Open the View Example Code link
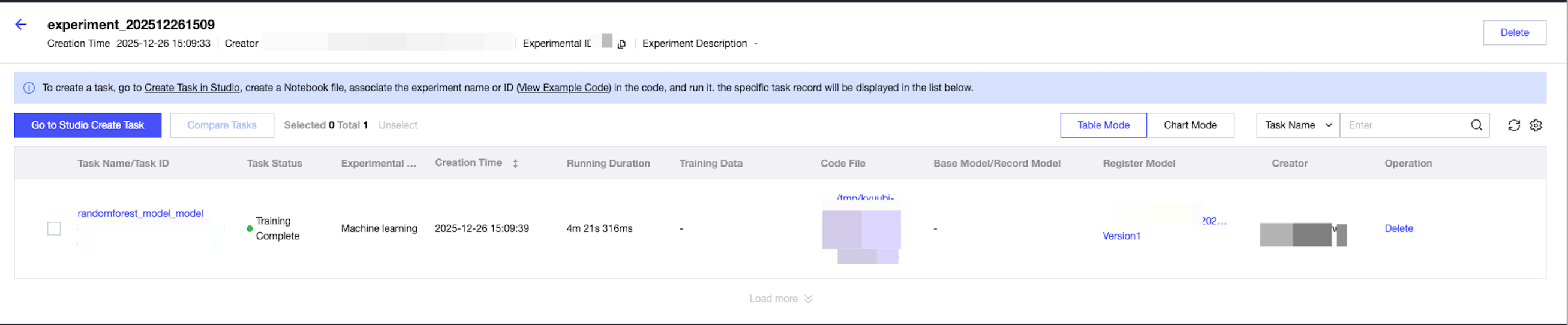1568x325 pixels. click(563, 88)
